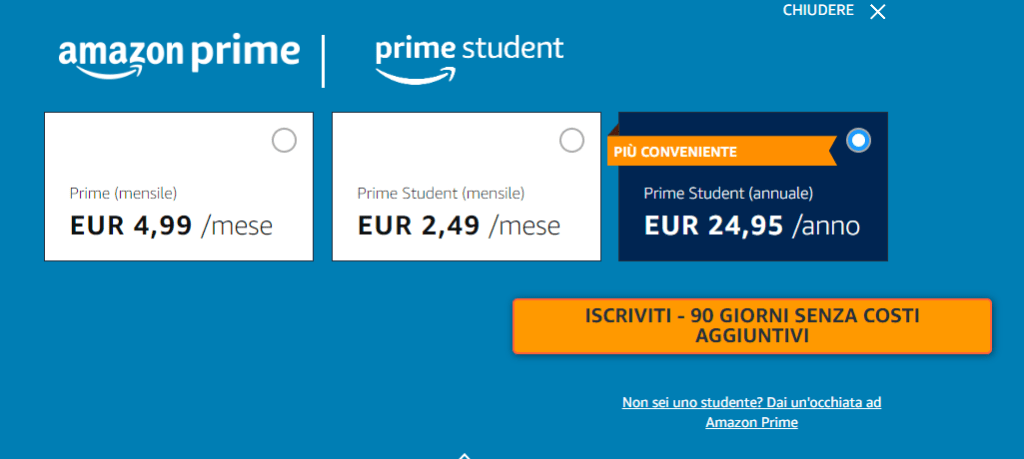Toggle the Prime Student (annuale) radio button
Image resolution: width=1024 pixels, height=459 pixels.
point(858,141)
